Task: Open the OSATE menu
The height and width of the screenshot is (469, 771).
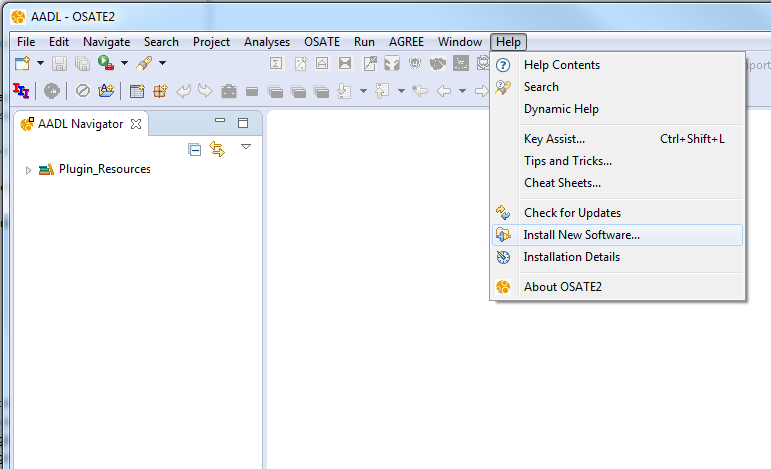Action: click(x=322, y=42)
